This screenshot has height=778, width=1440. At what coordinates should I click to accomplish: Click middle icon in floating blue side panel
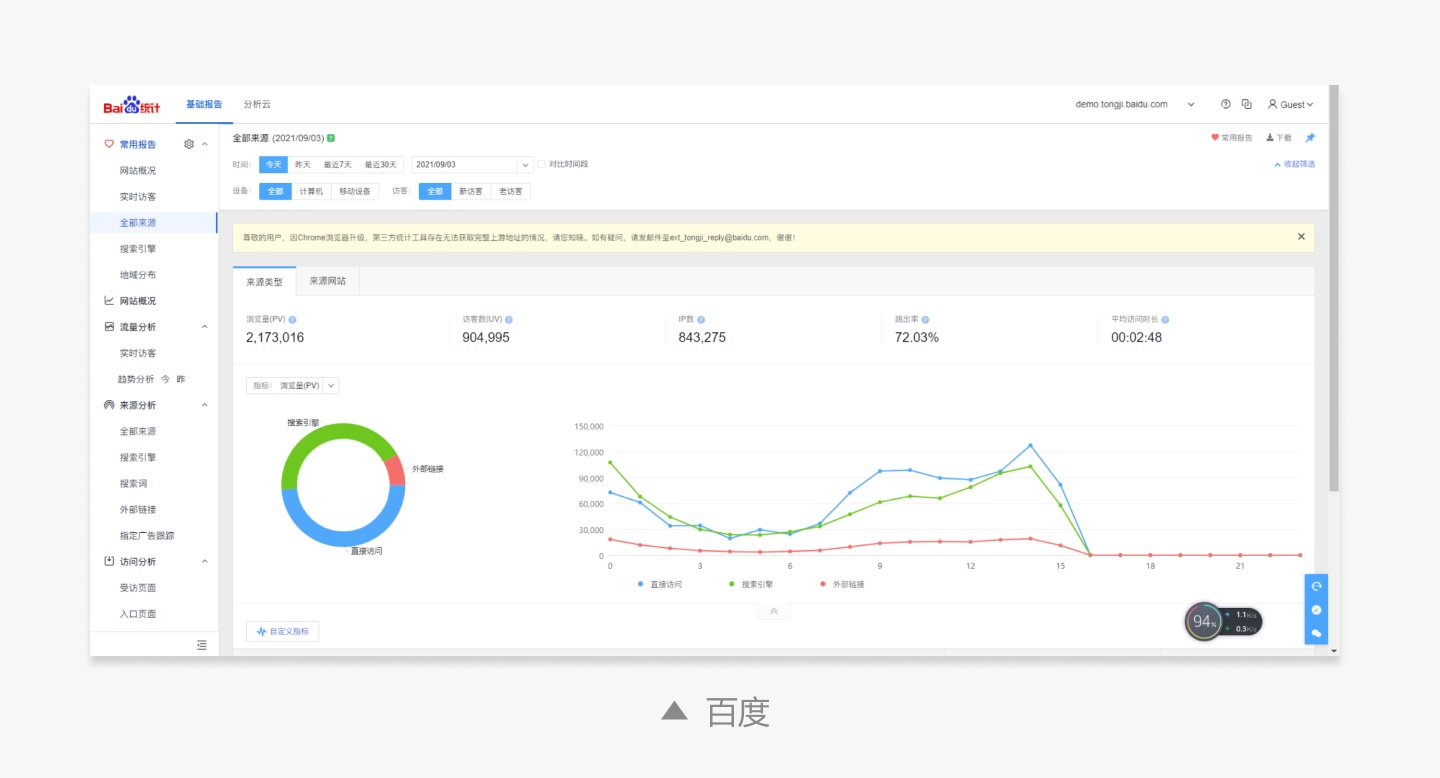(1316, 610)
